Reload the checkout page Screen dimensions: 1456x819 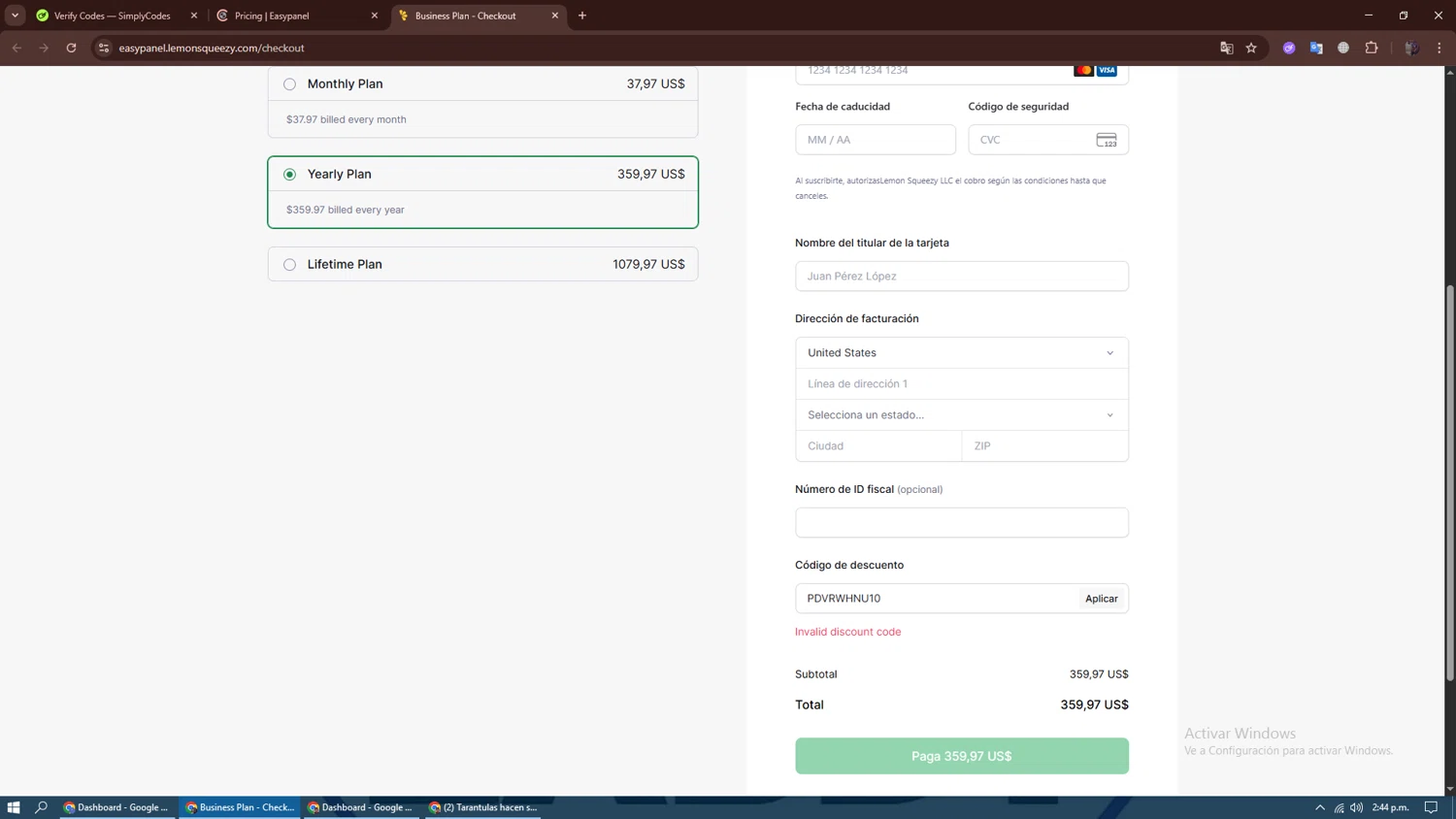pos(71,48)
